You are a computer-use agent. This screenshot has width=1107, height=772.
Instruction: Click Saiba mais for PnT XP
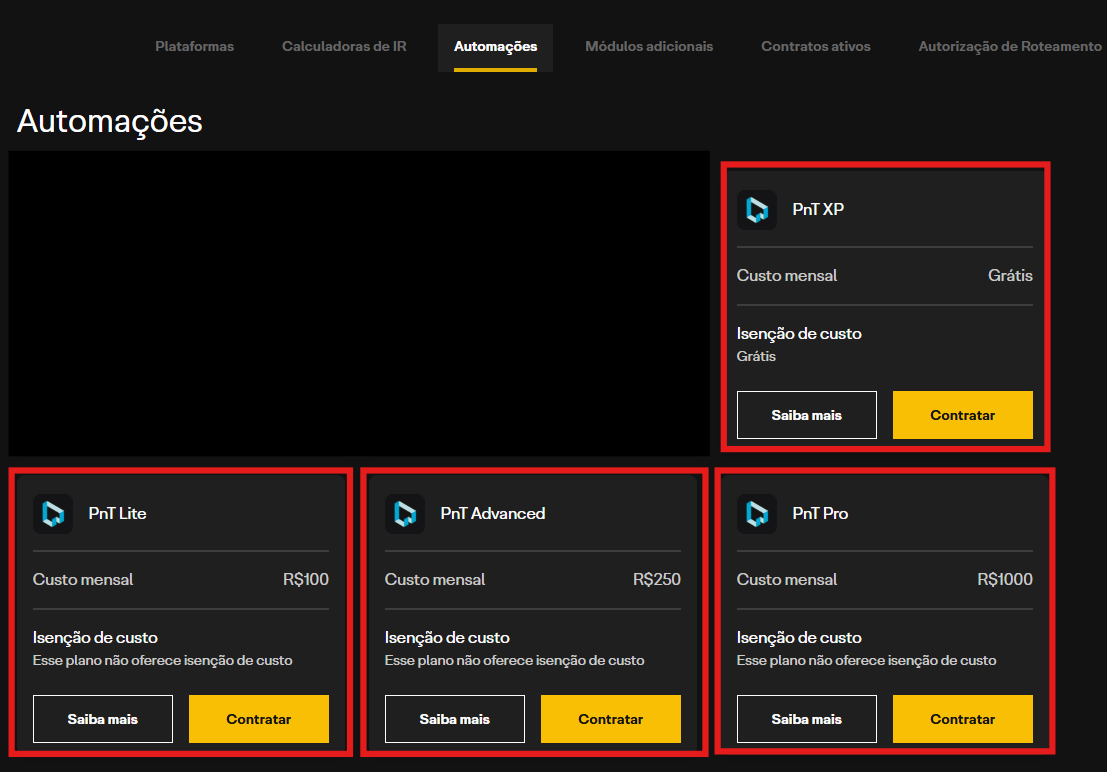(x=807, y=415)
